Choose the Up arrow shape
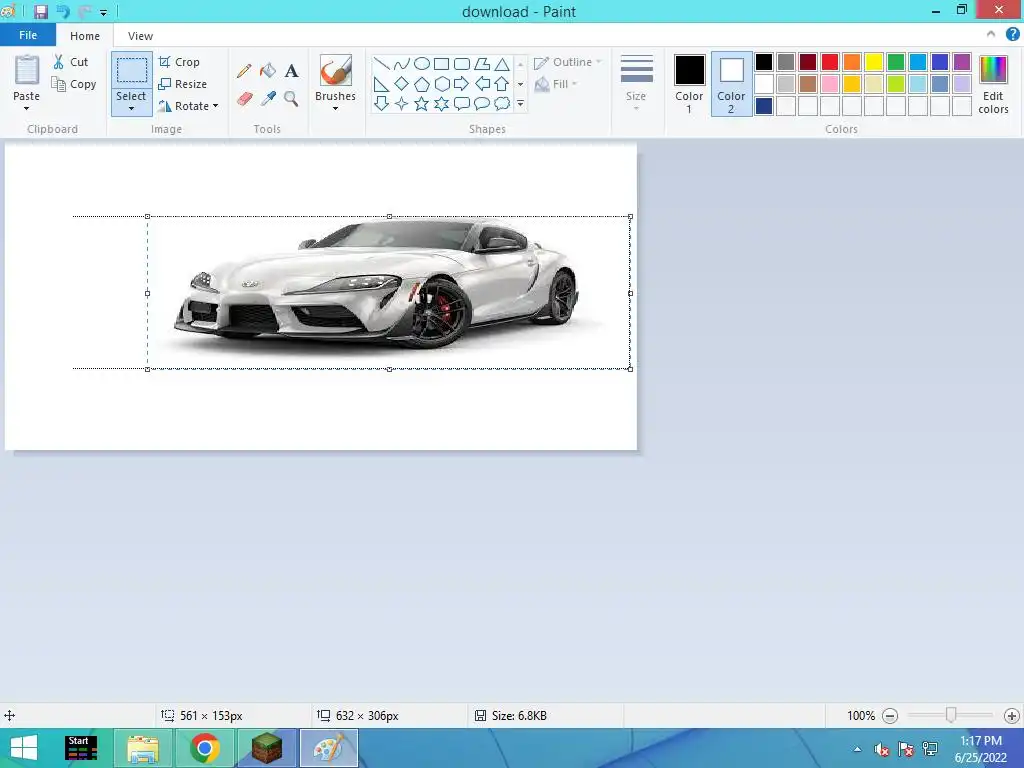The image size is (1024, 768). (502, 84)
